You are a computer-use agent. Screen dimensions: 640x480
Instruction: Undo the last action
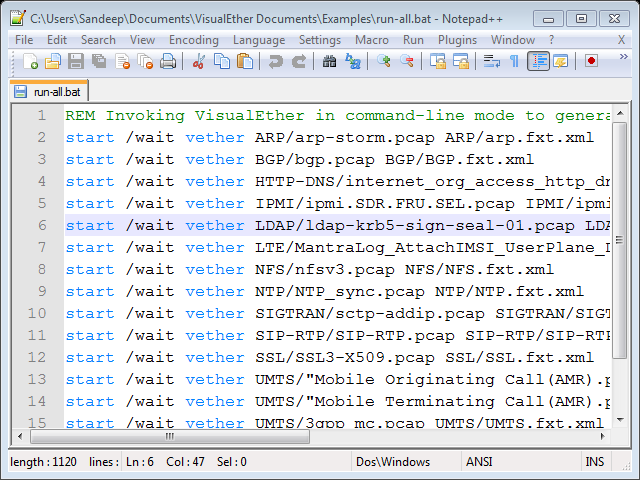click(x=276, y=61)
